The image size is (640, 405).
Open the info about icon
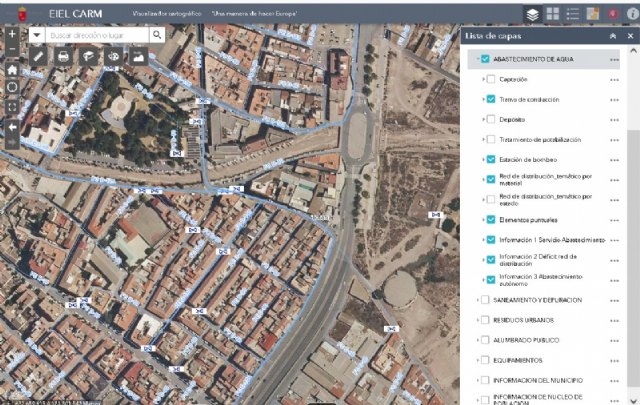coord(631,14)
